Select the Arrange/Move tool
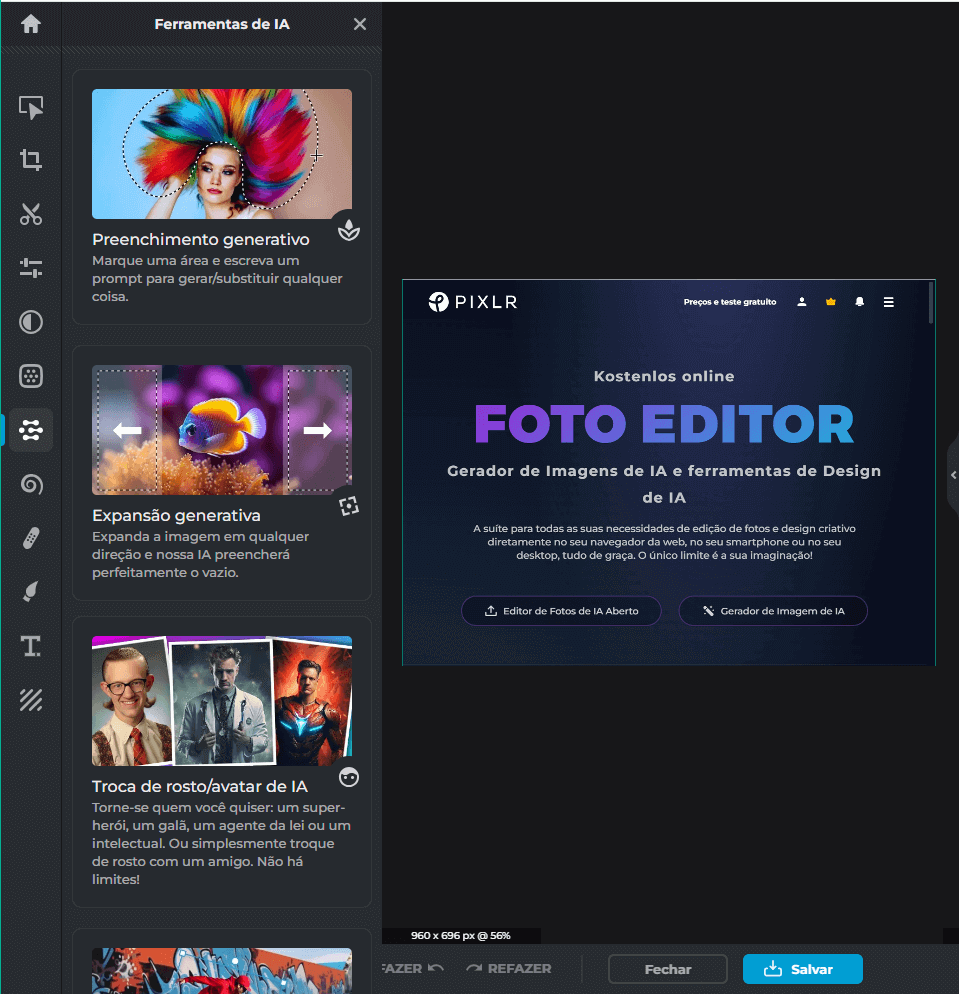 (x=30, y=107)
